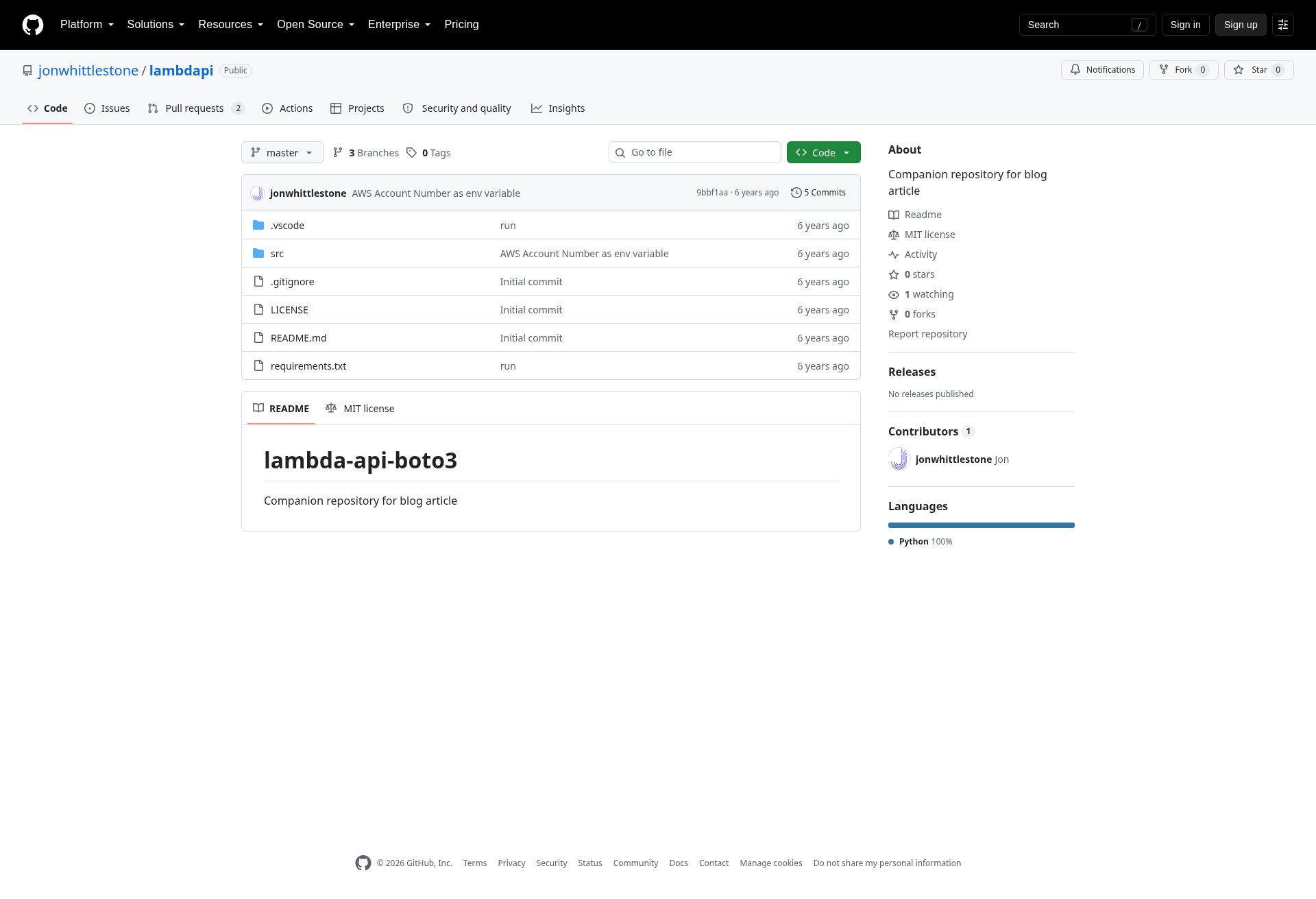Switch to the Insights tab
This screenshot has width=1316, height=899.
click(558, 108)
